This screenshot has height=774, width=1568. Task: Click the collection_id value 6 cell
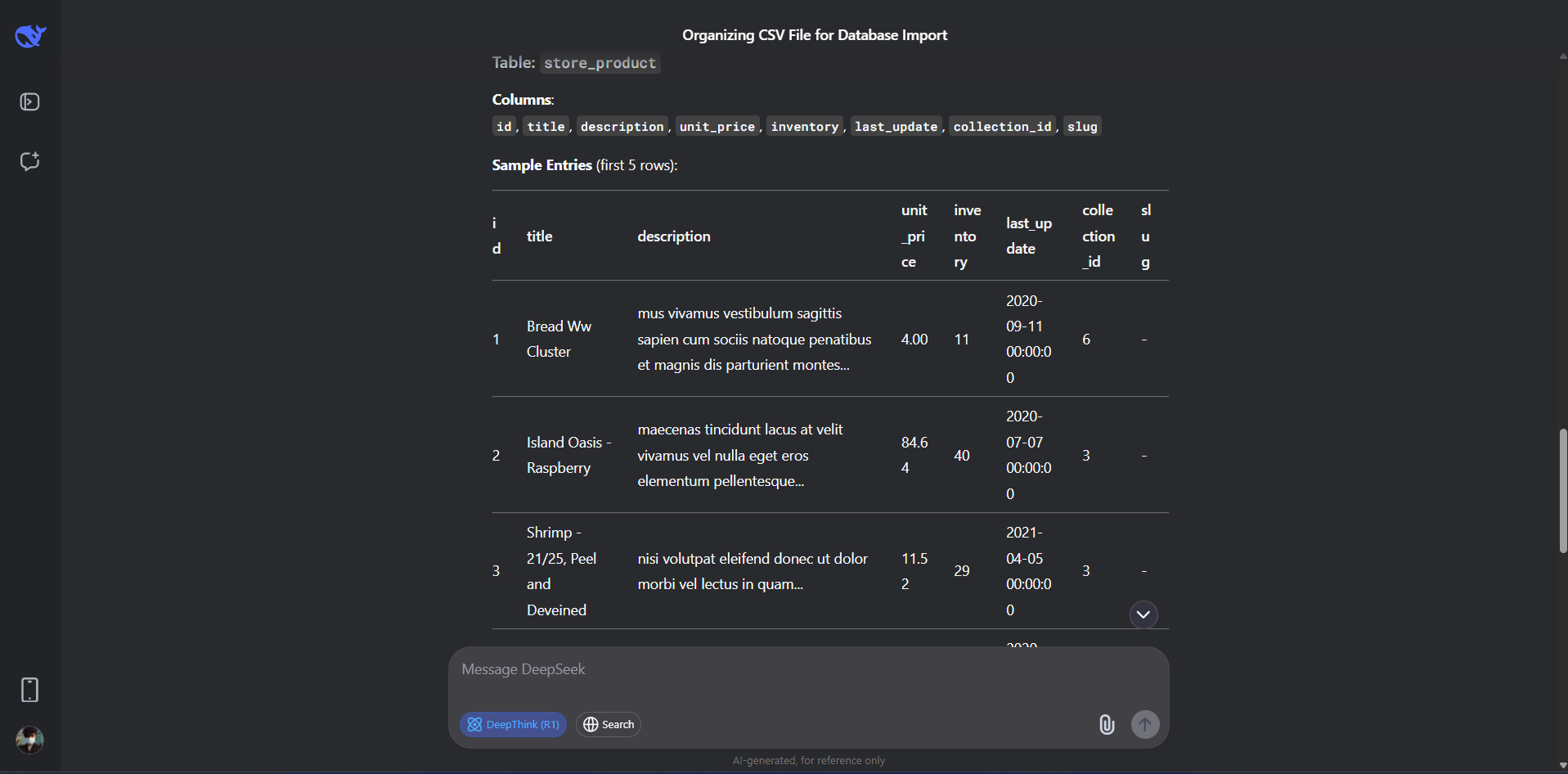tap(1086, 340)
